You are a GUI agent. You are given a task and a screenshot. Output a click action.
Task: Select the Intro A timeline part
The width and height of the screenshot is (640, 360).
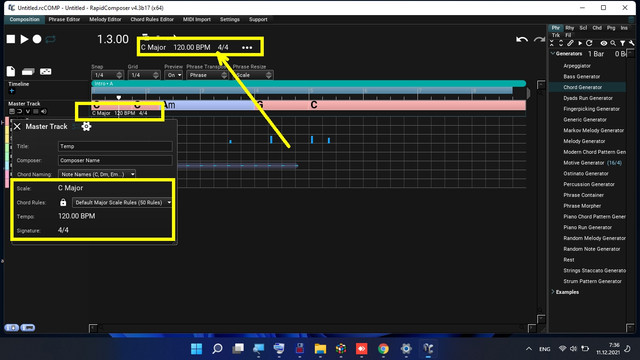[x=309, y=84]
